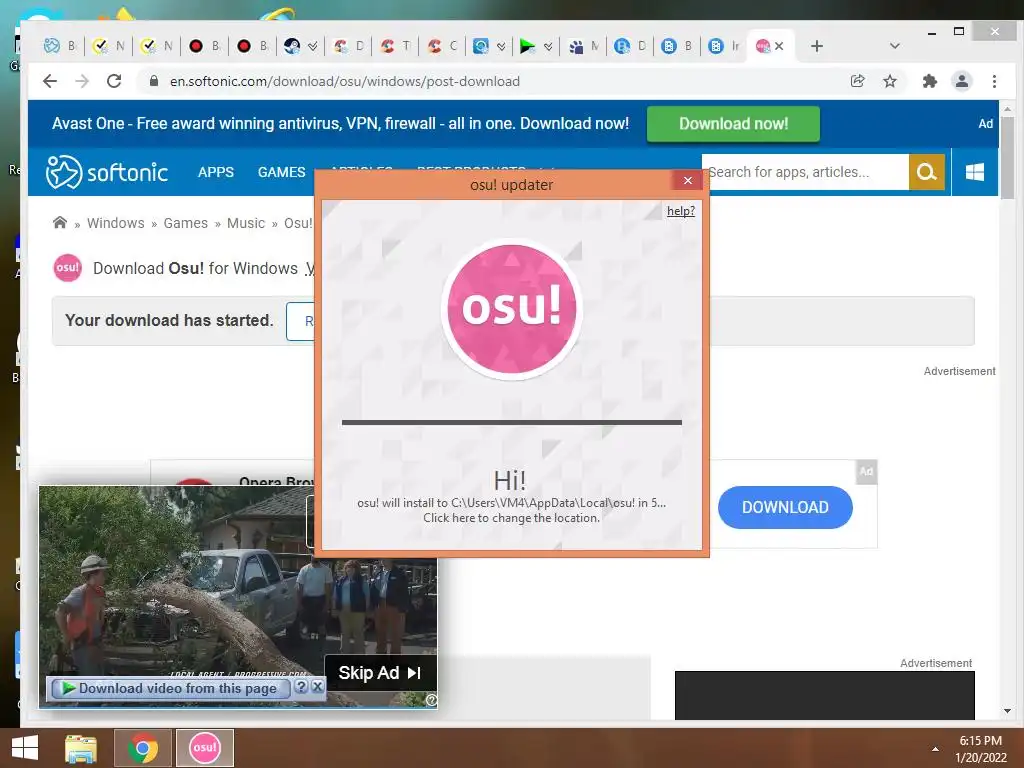Open the GAMES menu on Softonic
This screenshot has height=768, width=1024.
tap(281, 172)
